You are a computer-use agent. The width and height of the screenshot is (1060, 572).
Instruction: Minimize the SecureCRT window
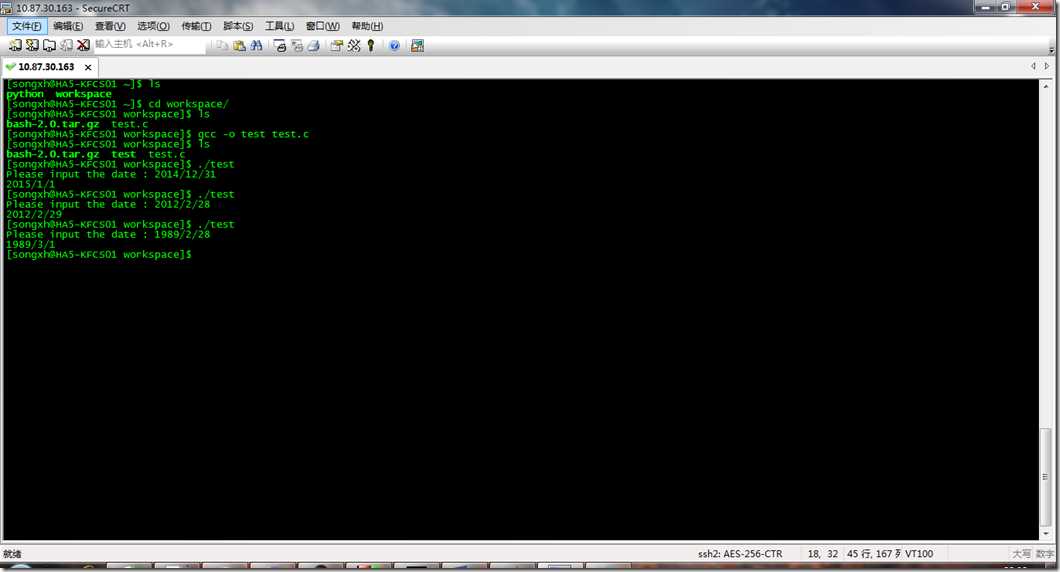coord(985,7)
